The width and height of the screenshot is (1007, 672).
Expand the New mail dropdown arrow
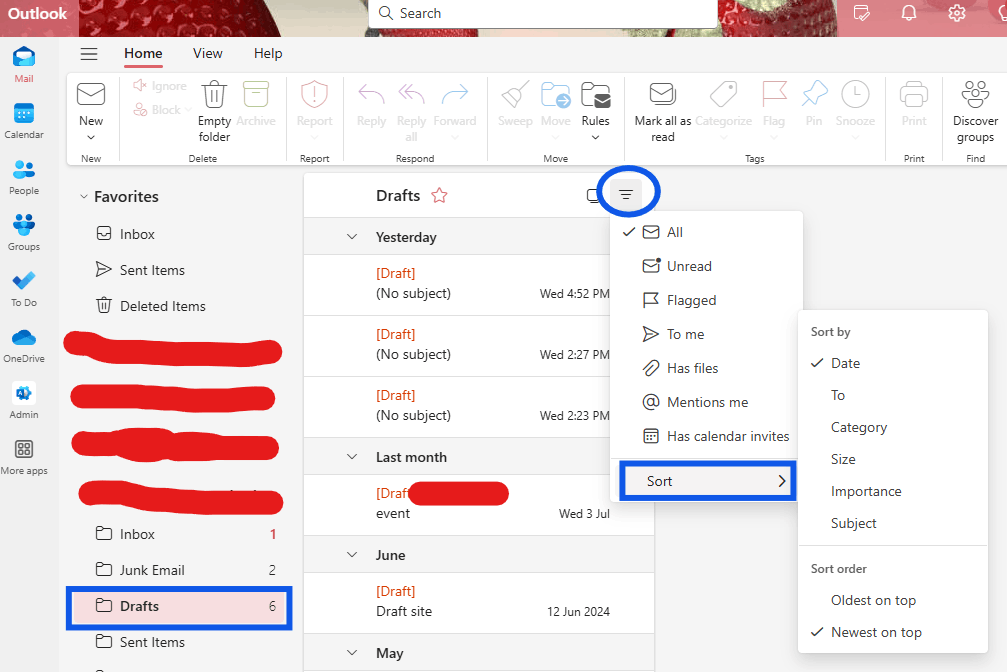91,137
